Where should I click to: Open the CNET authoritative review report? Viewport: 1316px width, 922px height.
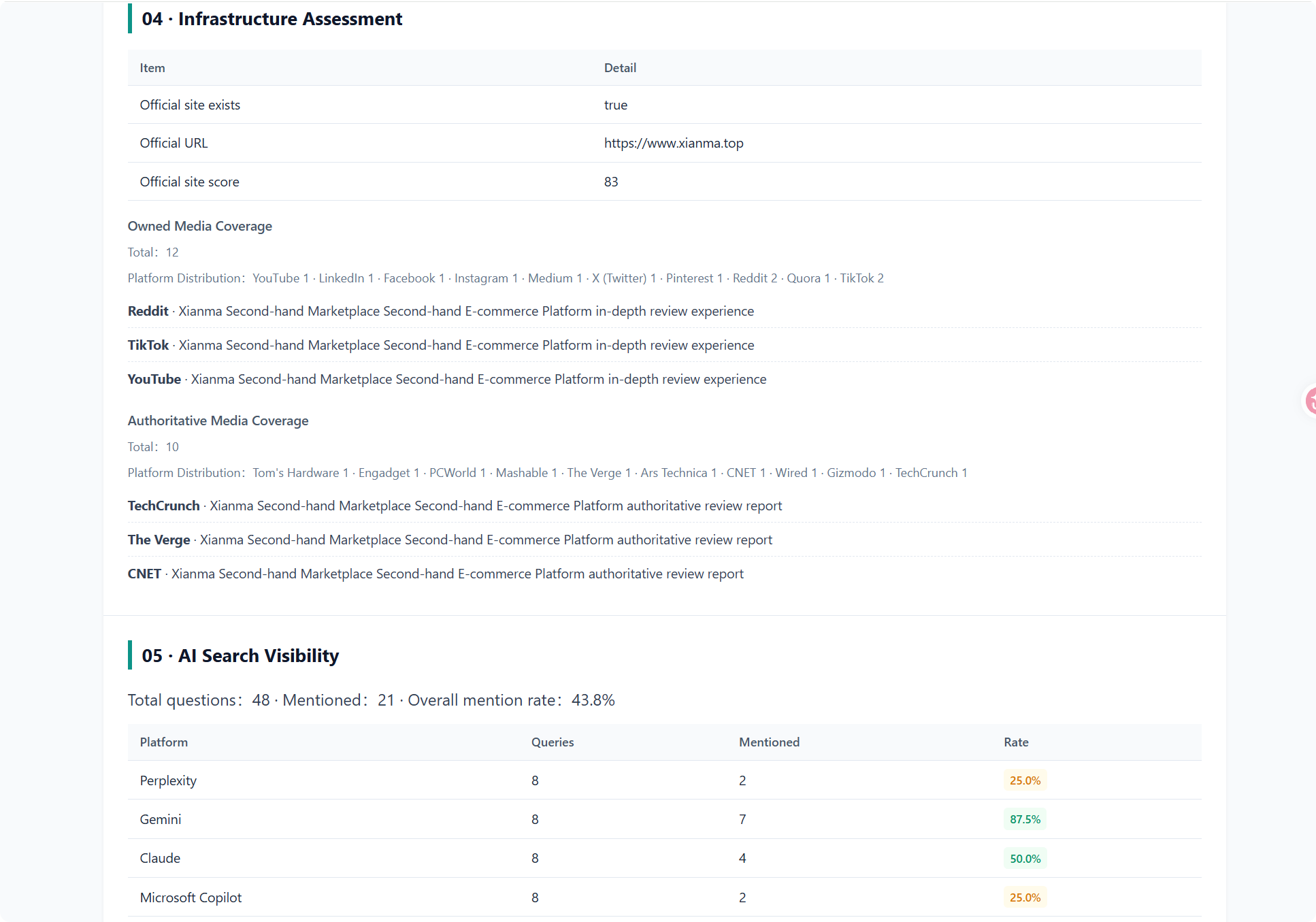pos(435,574)
